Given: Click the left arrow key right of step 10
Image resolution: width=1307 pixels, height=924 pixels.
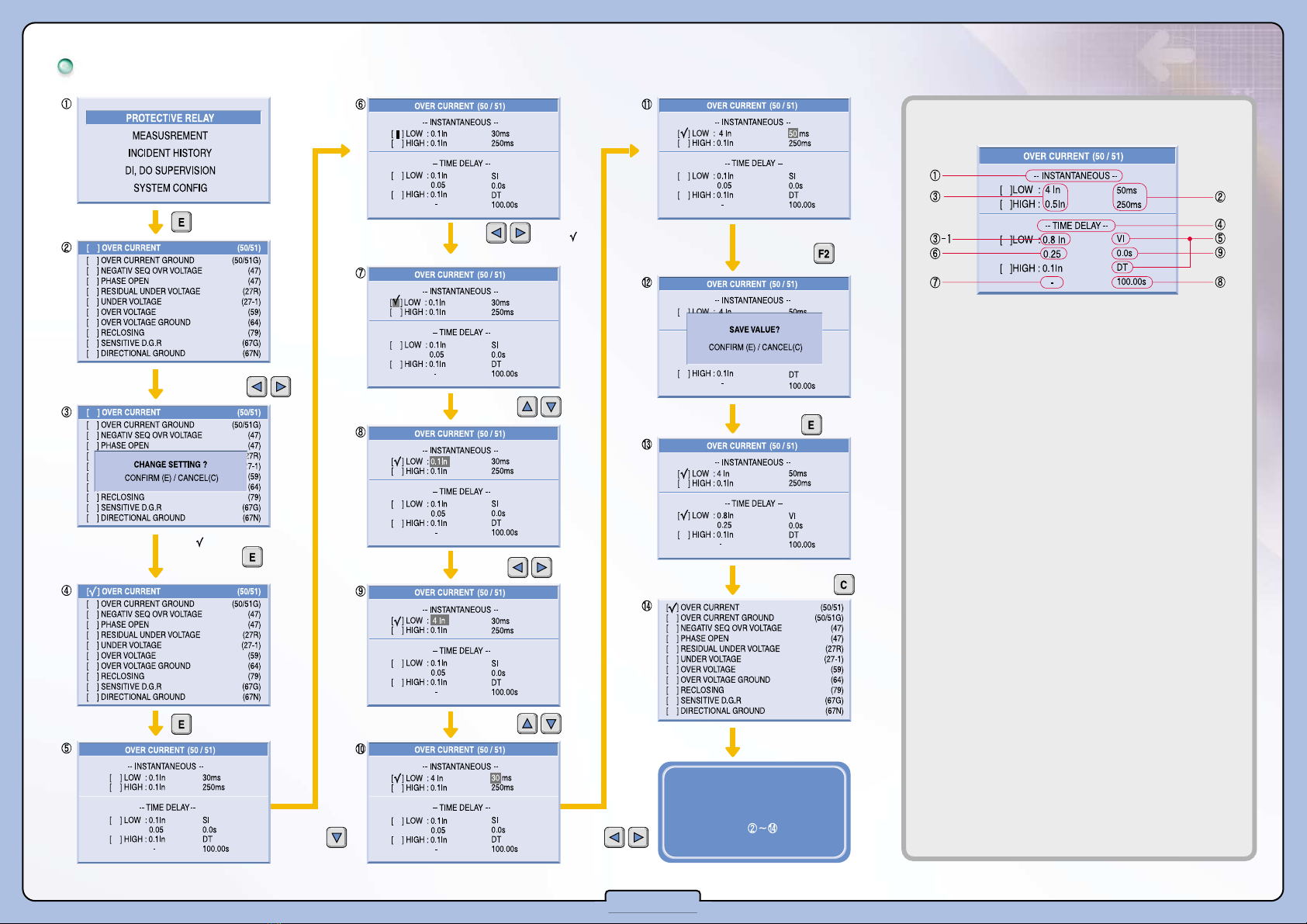Looking at the screenshot, I should point(614,837).
